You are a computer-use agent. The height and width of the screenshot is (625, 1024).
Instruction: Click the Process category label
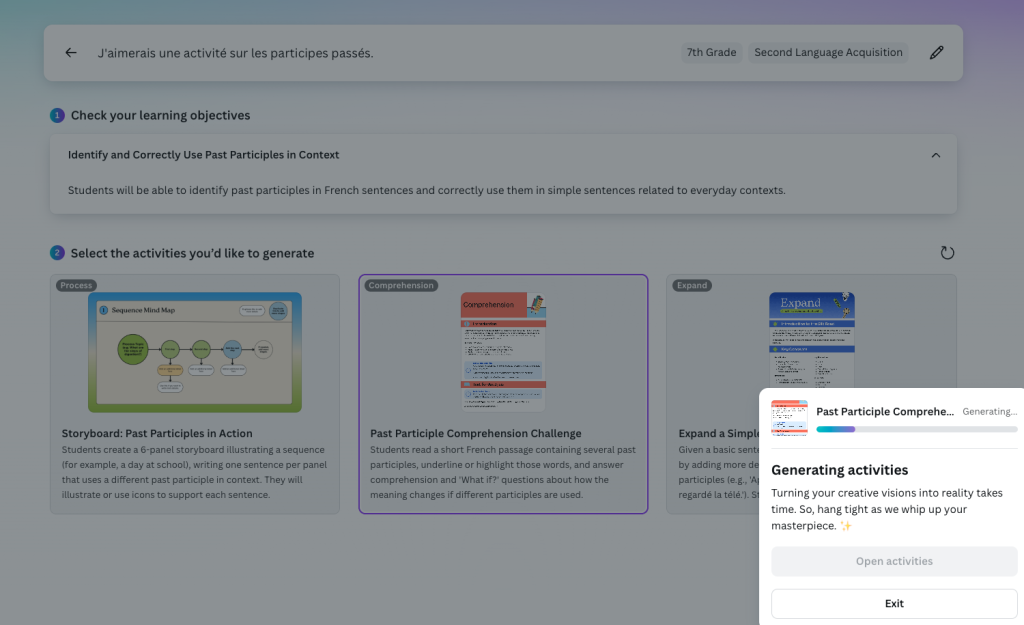[76, 285]
